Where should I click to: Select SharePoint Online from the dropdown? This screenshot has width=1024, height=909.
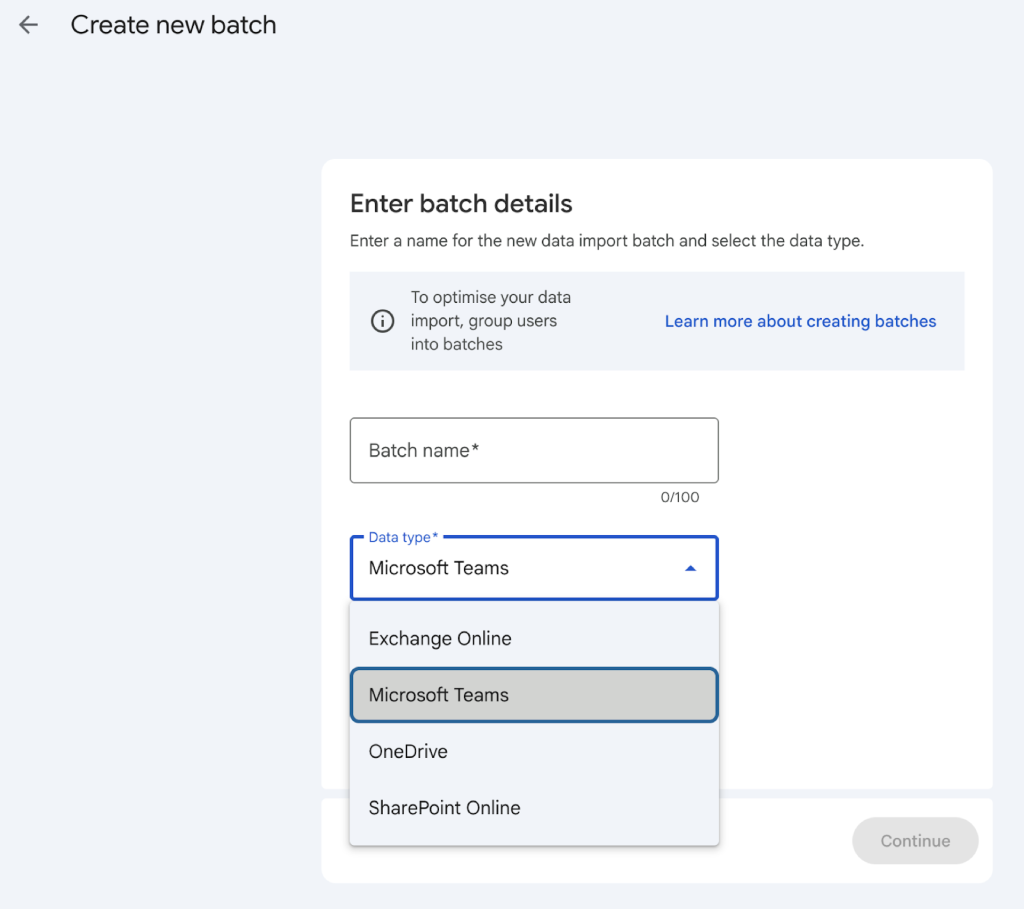tap(534, 808)
